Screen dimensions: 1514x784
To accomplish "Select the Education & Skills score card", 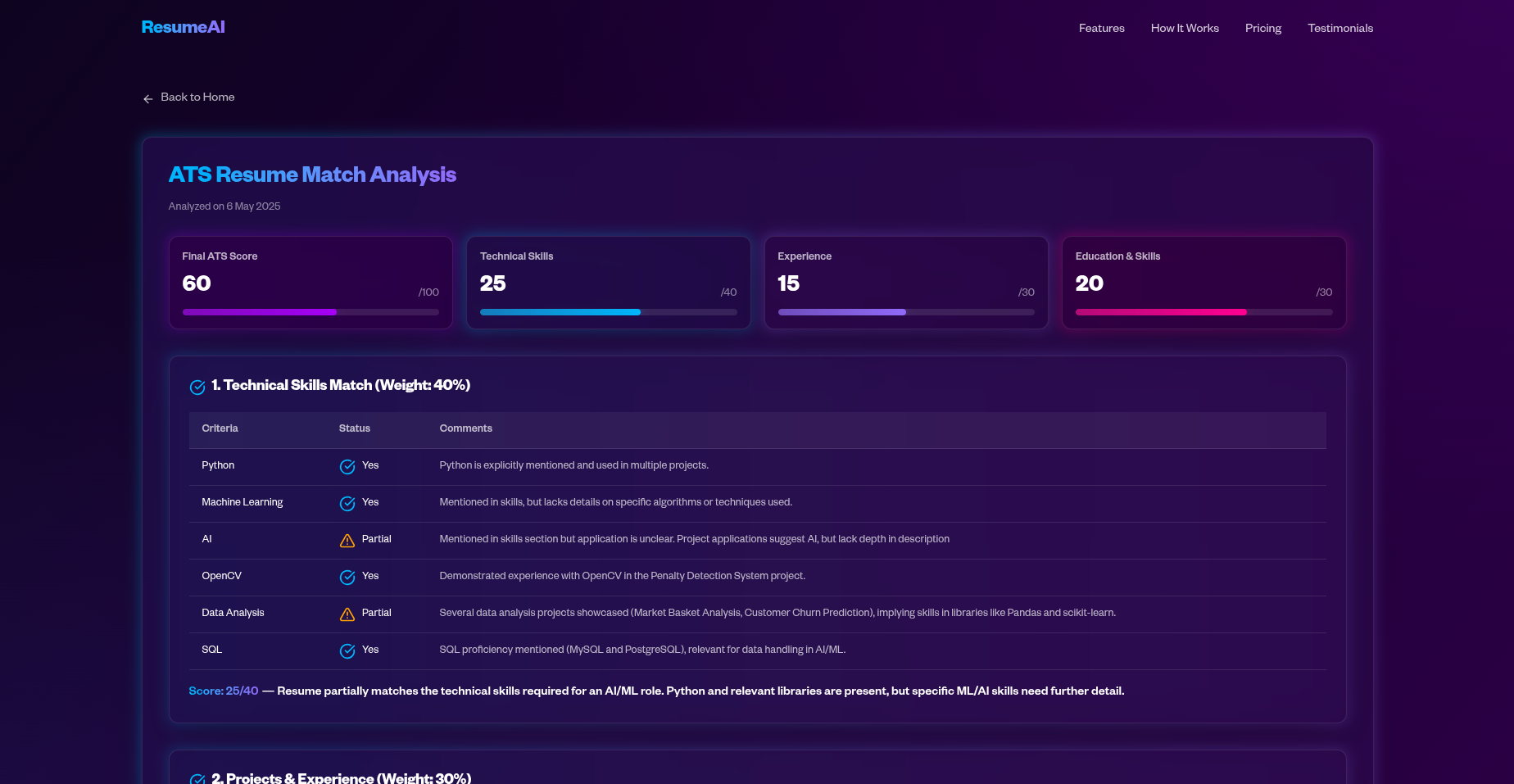I will pyautogui.click(x=1203, y=283).
